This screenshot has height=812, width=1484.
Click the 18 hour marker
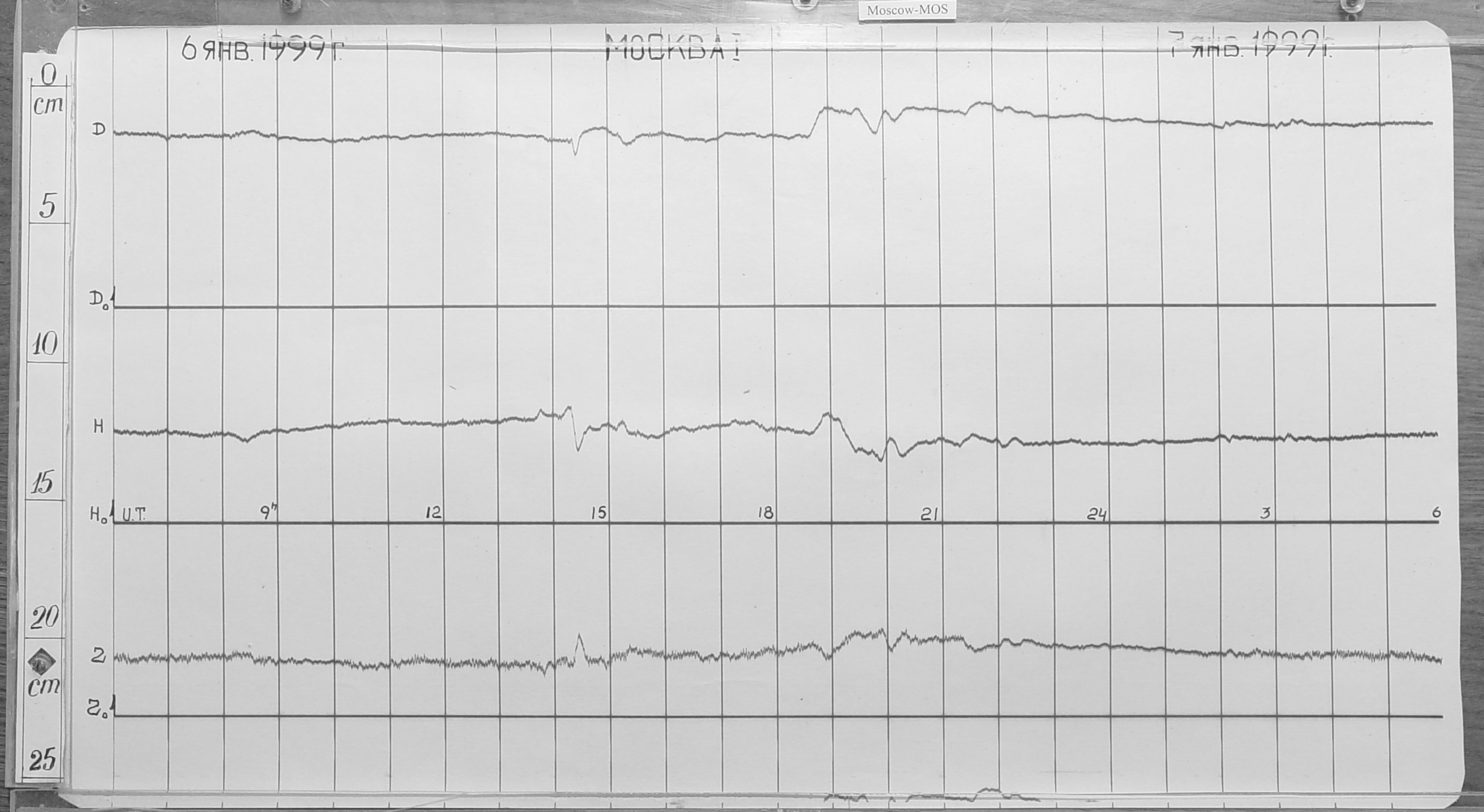coord(766,513)
